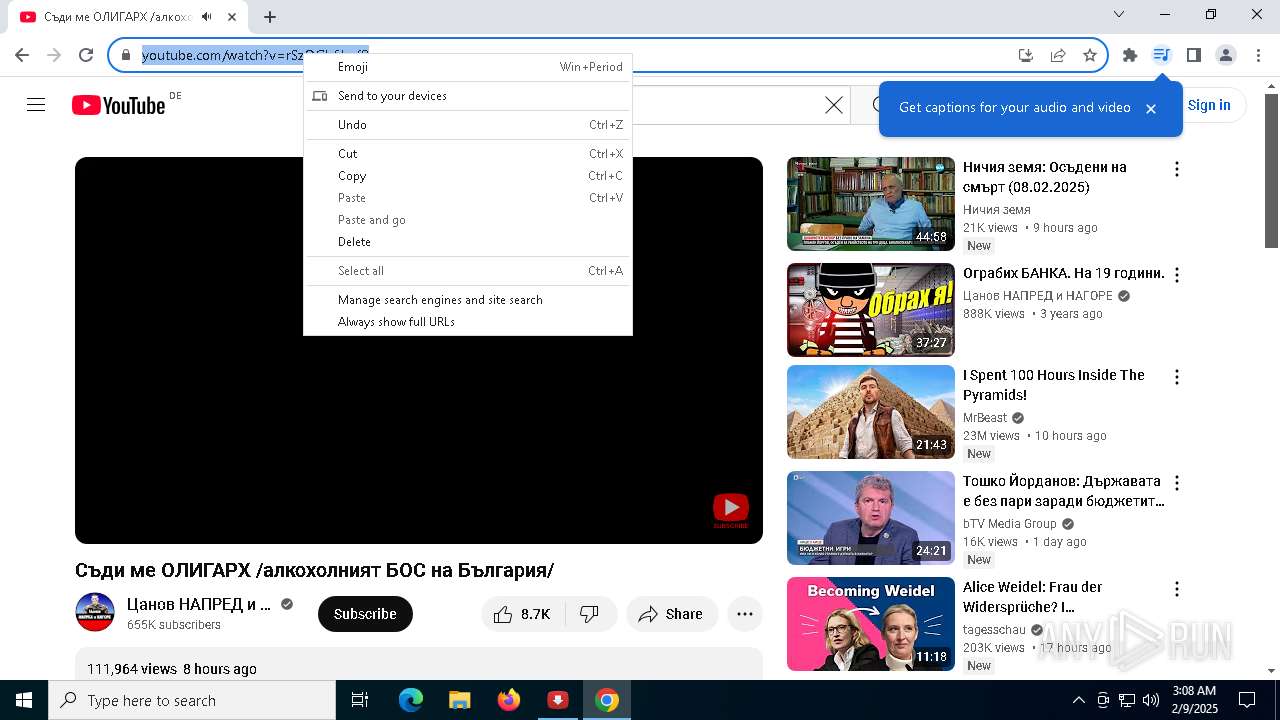Screen dimensions: 1280x720
Task: Select Undo in context menu
Action: click(x=468, y=125)
